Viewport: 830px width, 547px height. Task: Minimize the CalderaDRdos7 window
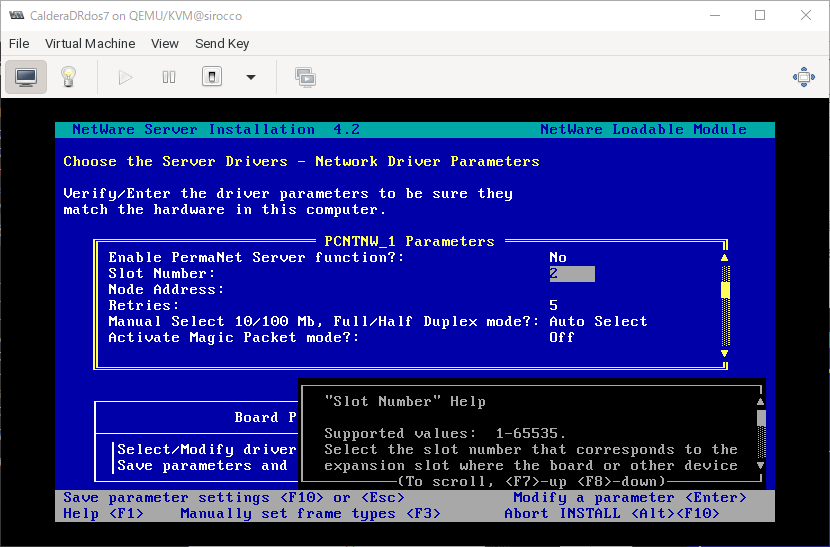pos(715,15)
